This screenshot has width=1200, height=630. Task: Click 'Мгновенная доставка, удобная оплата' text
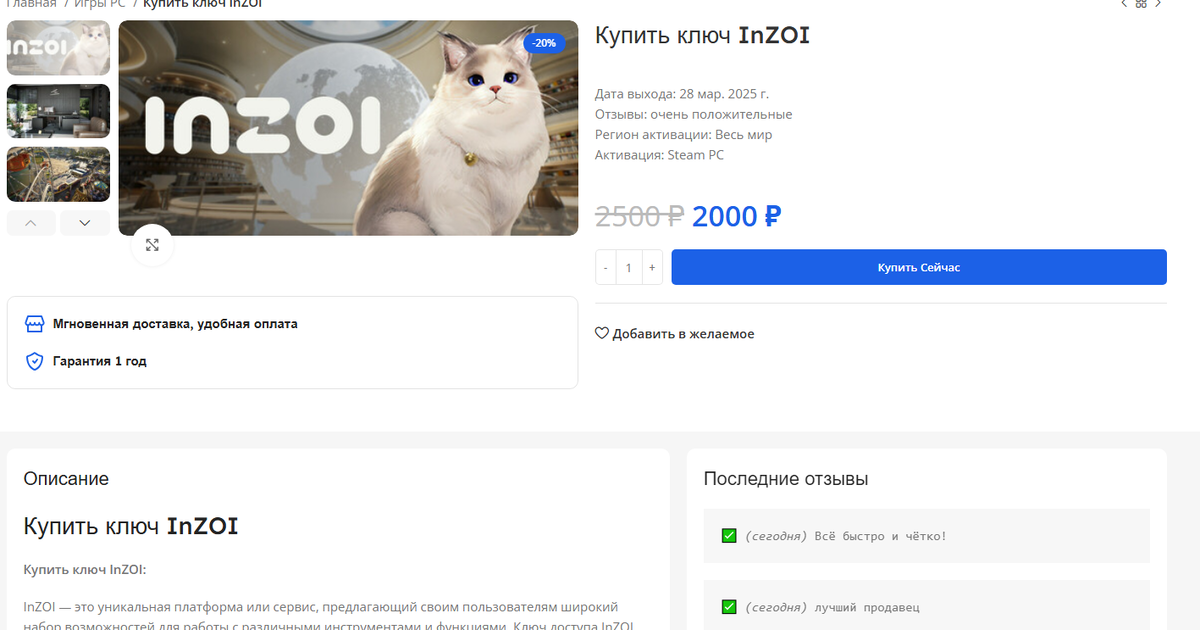[175, 324]
